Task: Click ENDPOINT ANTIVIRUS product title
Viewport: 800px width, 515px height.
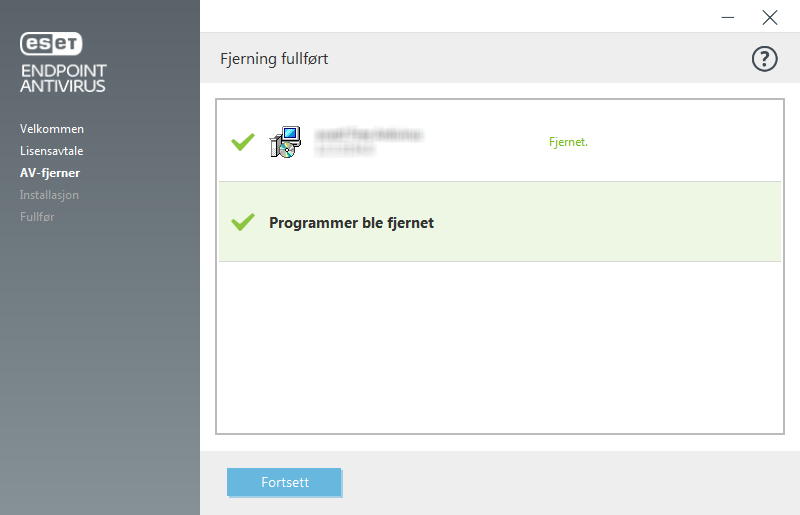Action: (x=63, y=78)
